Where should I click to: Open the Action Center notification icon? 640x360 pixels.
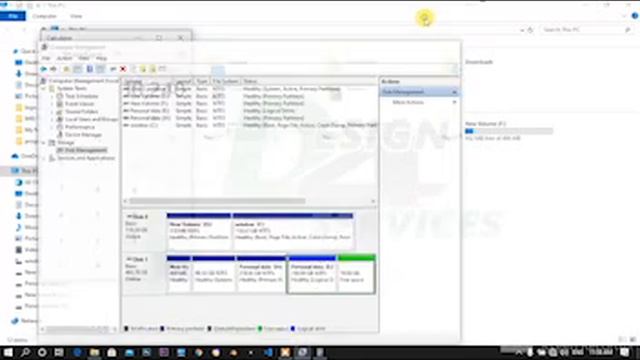pyautogui.click(x=624, y=352)
